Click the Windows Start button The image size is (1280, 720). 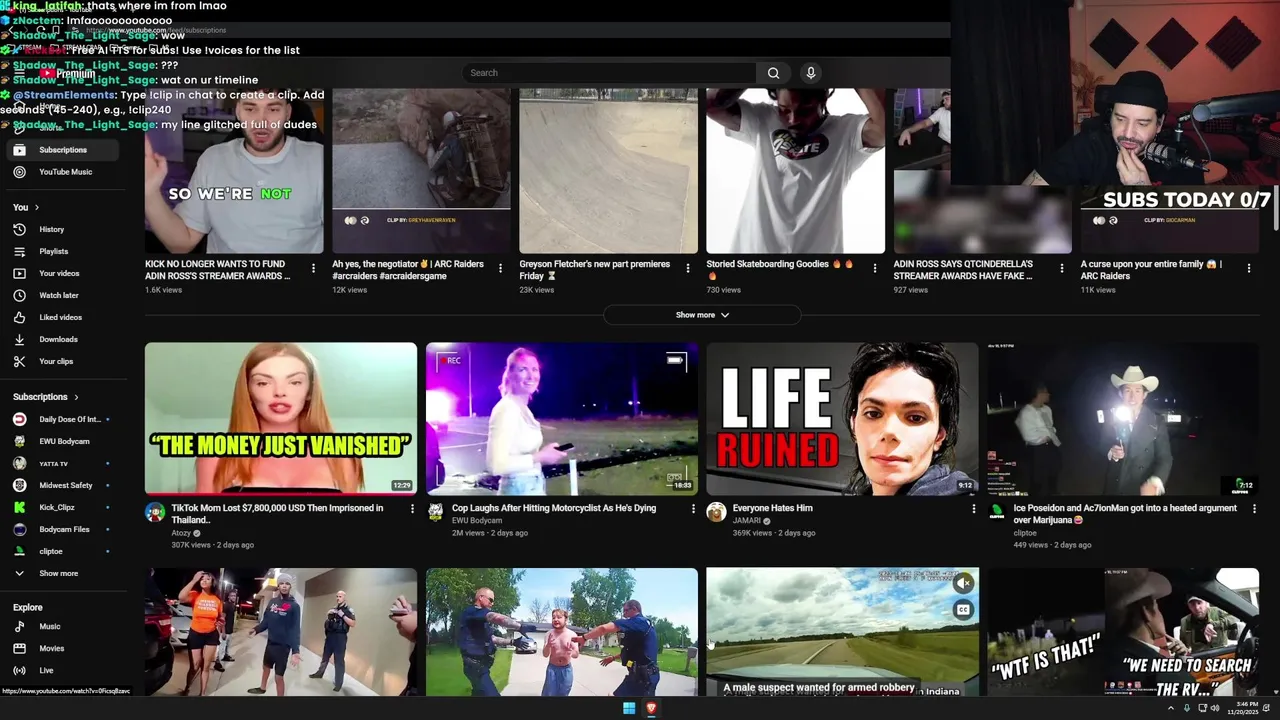[x=629, y=708]
